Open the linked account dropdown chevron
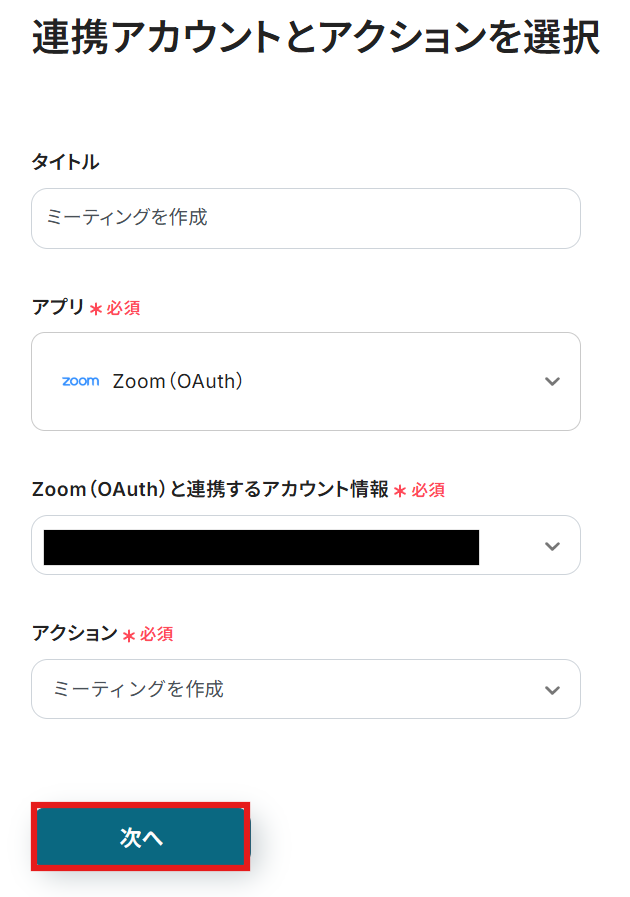The height and width of the screenshot is (897, 630). click(552, 546)
